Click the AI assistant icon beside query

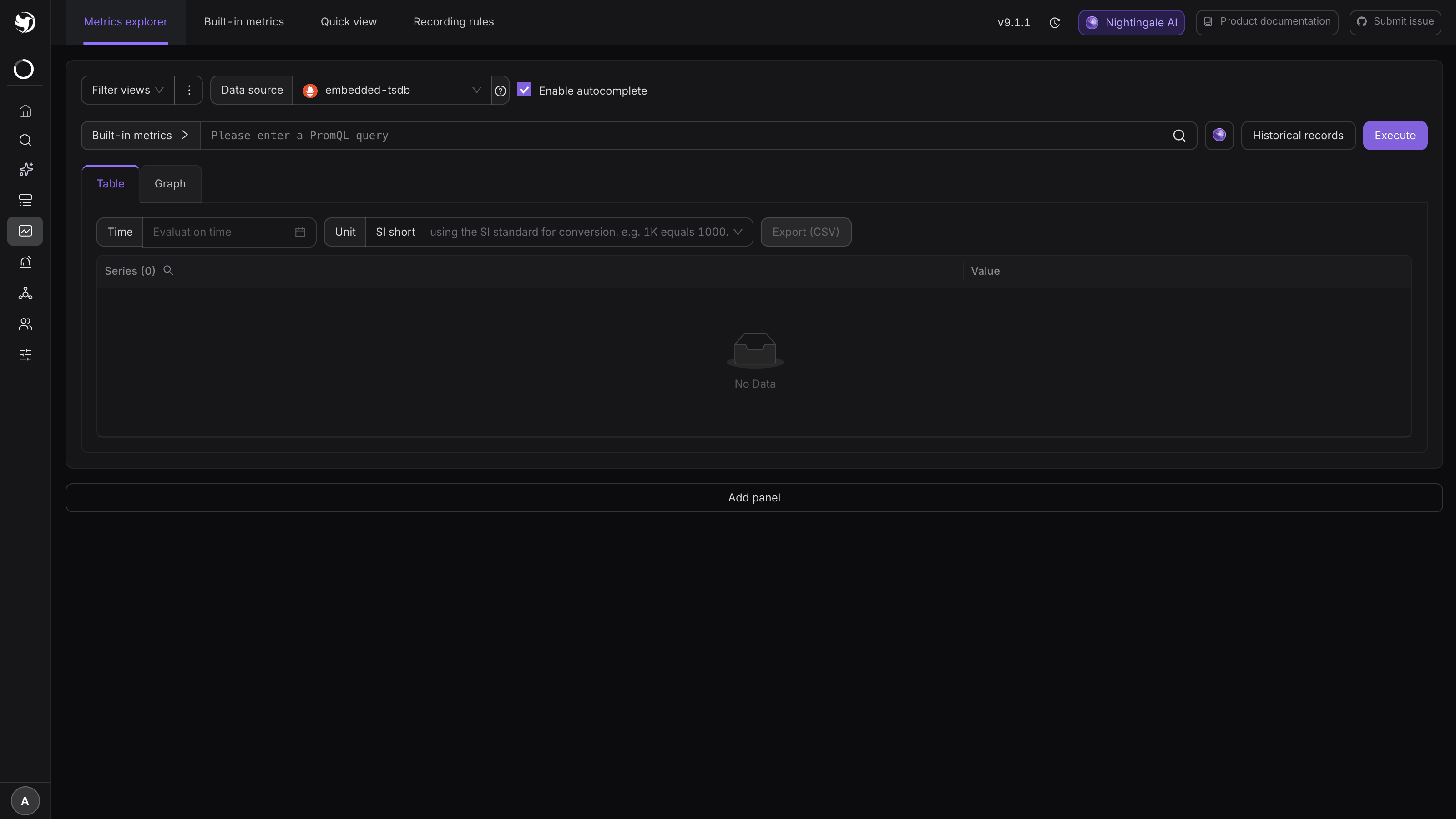coord(1219,135)
